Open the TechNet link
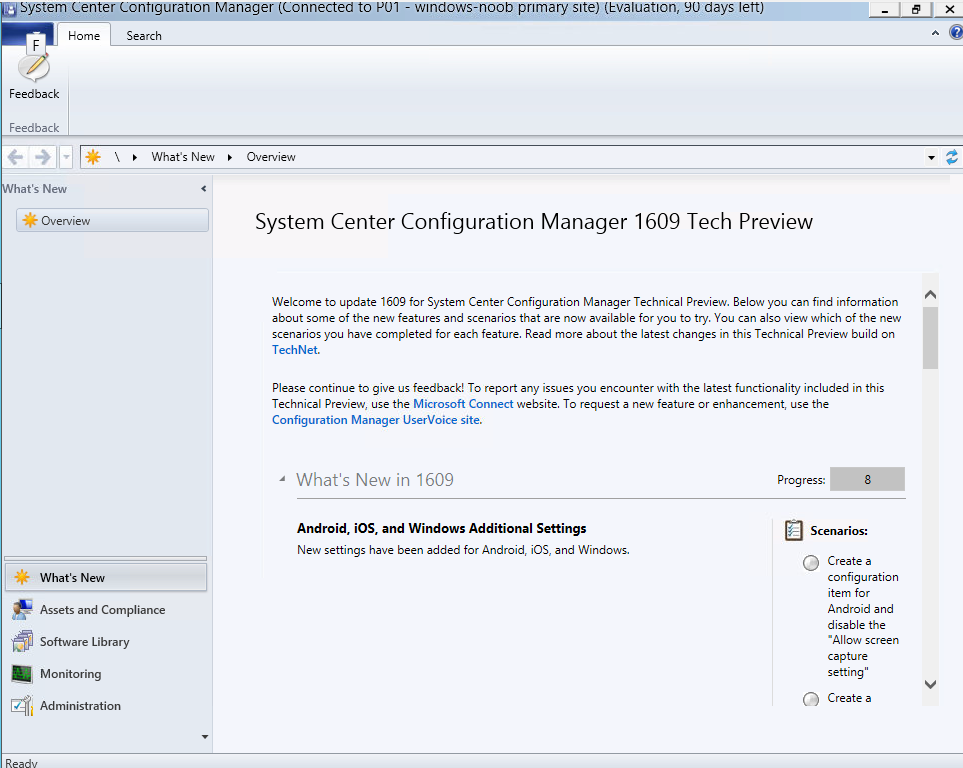 click(295, 350)
